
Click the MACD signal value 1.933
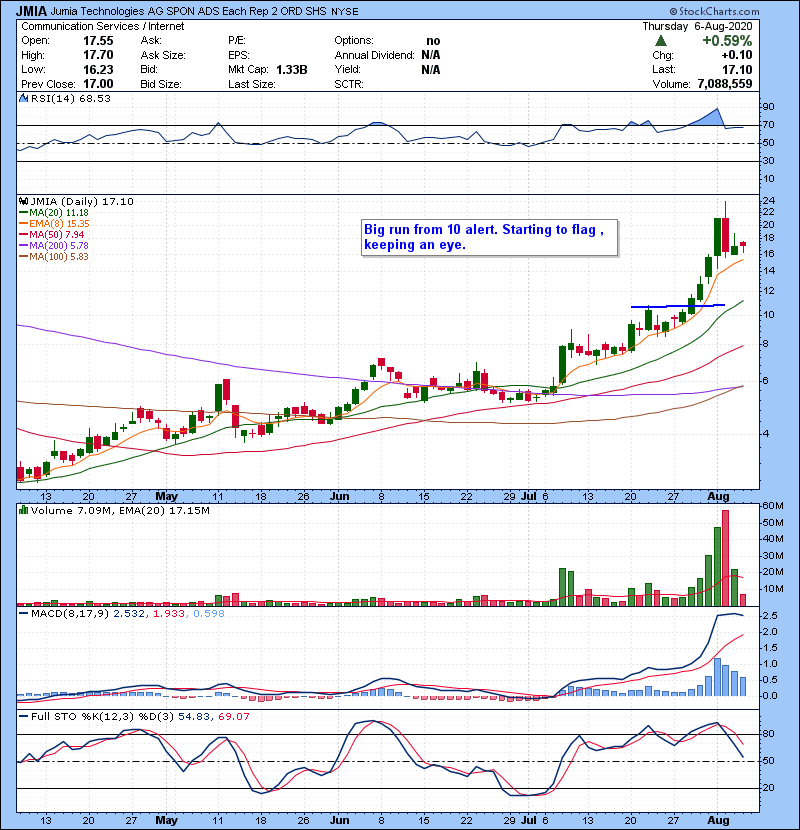click(169, 614)
